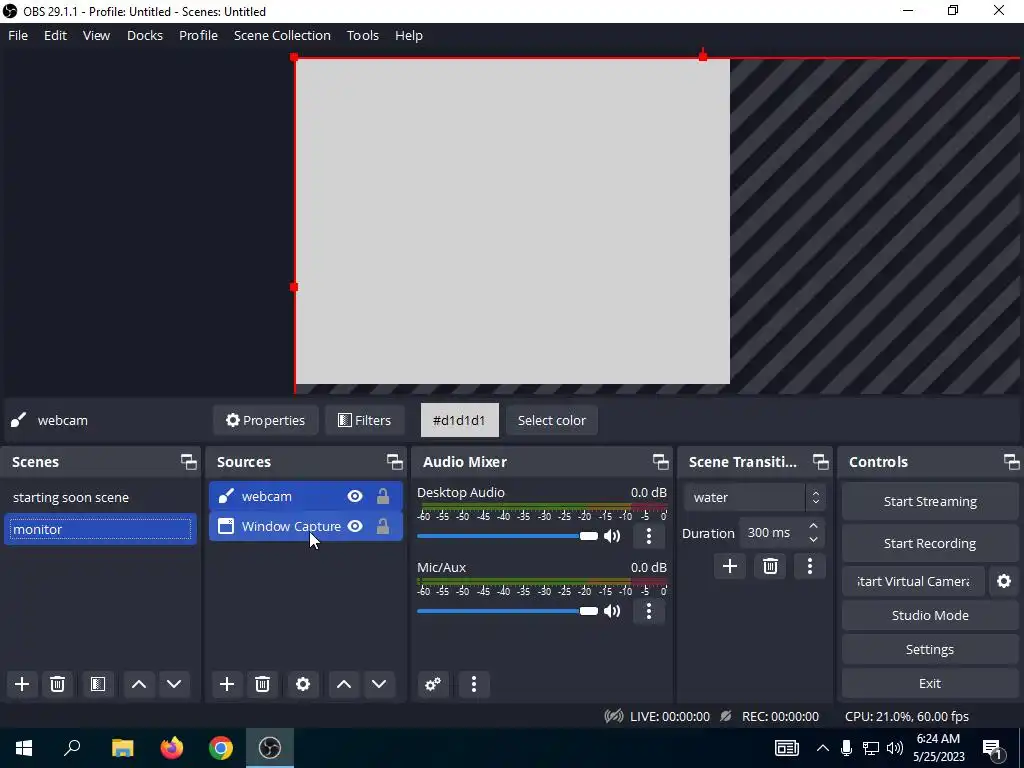Image resolution: width=1024 pixels, height=768 pixels.
Task: Open Windows Start menu
Action: coord(24,748)
